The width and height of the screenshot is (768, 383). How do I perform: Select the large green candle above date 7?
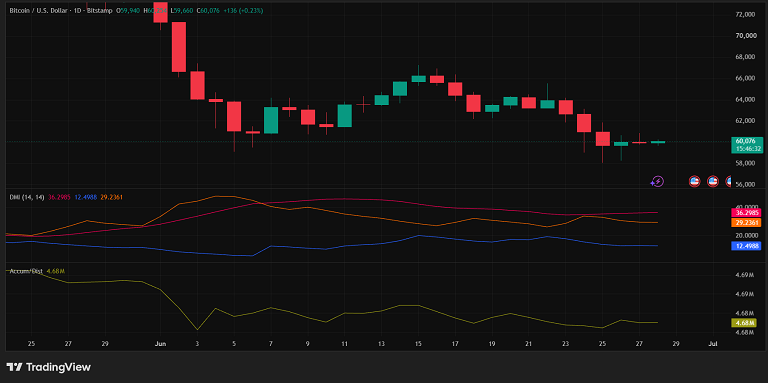click(x=271, y=120)
